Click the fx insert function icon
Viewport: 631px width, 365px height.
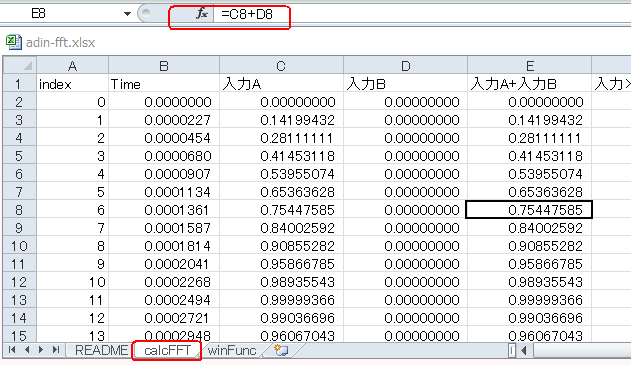pos(202,14)
